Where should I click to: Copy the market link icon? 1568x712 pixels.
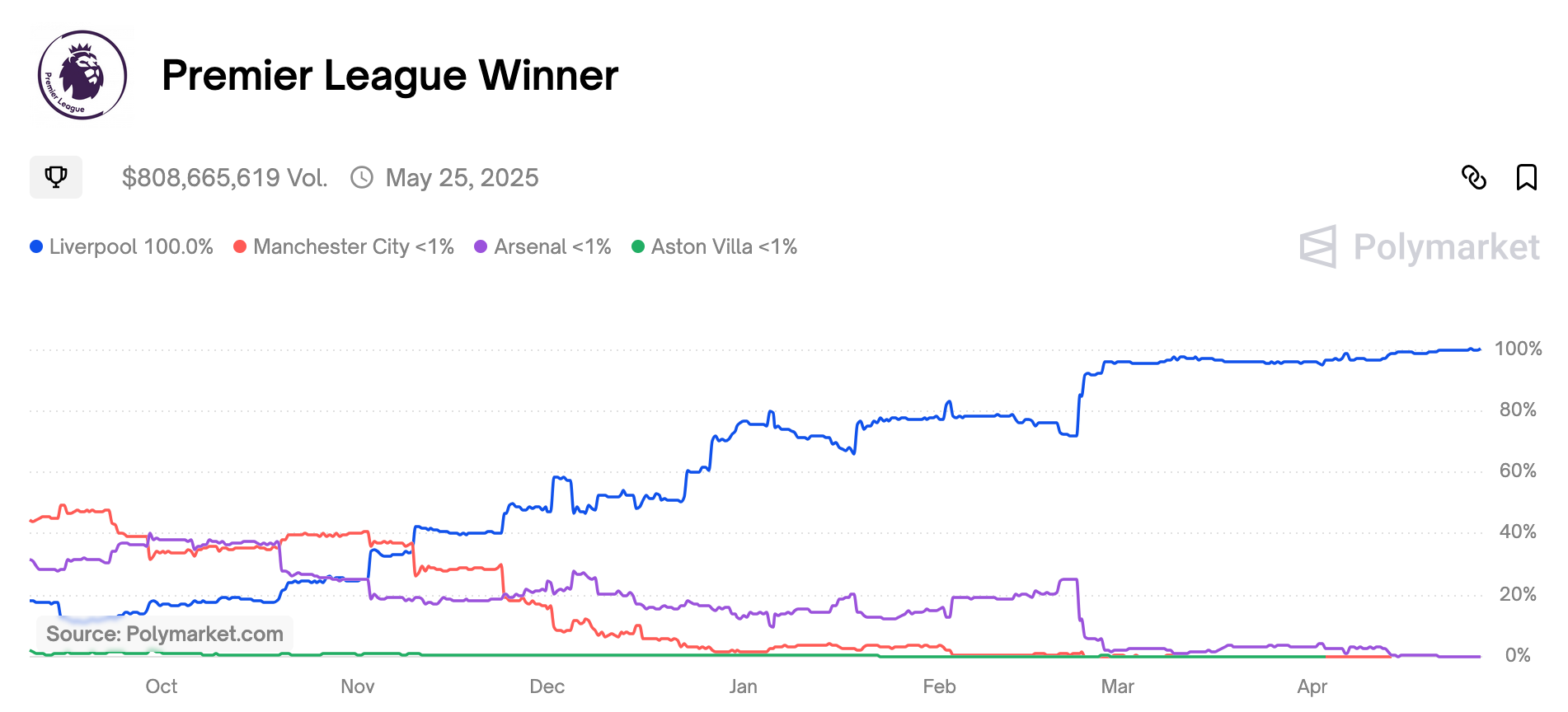(1473, 177)
